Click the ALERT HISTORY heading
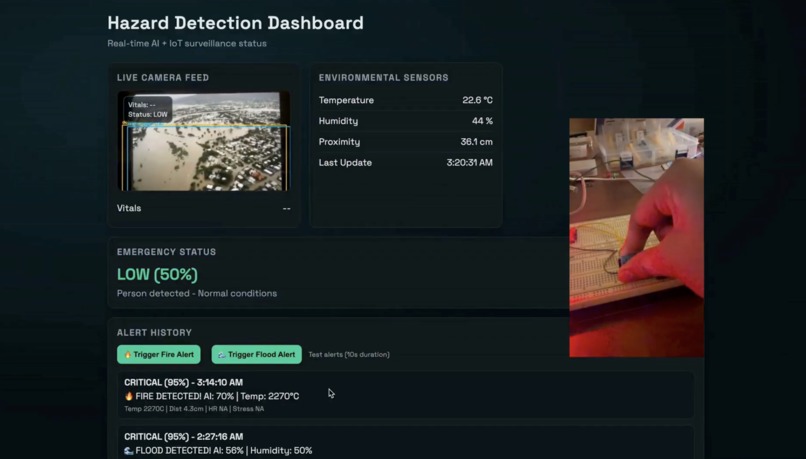The height and width of the screenshot is (459, 806). pos(154,333)
